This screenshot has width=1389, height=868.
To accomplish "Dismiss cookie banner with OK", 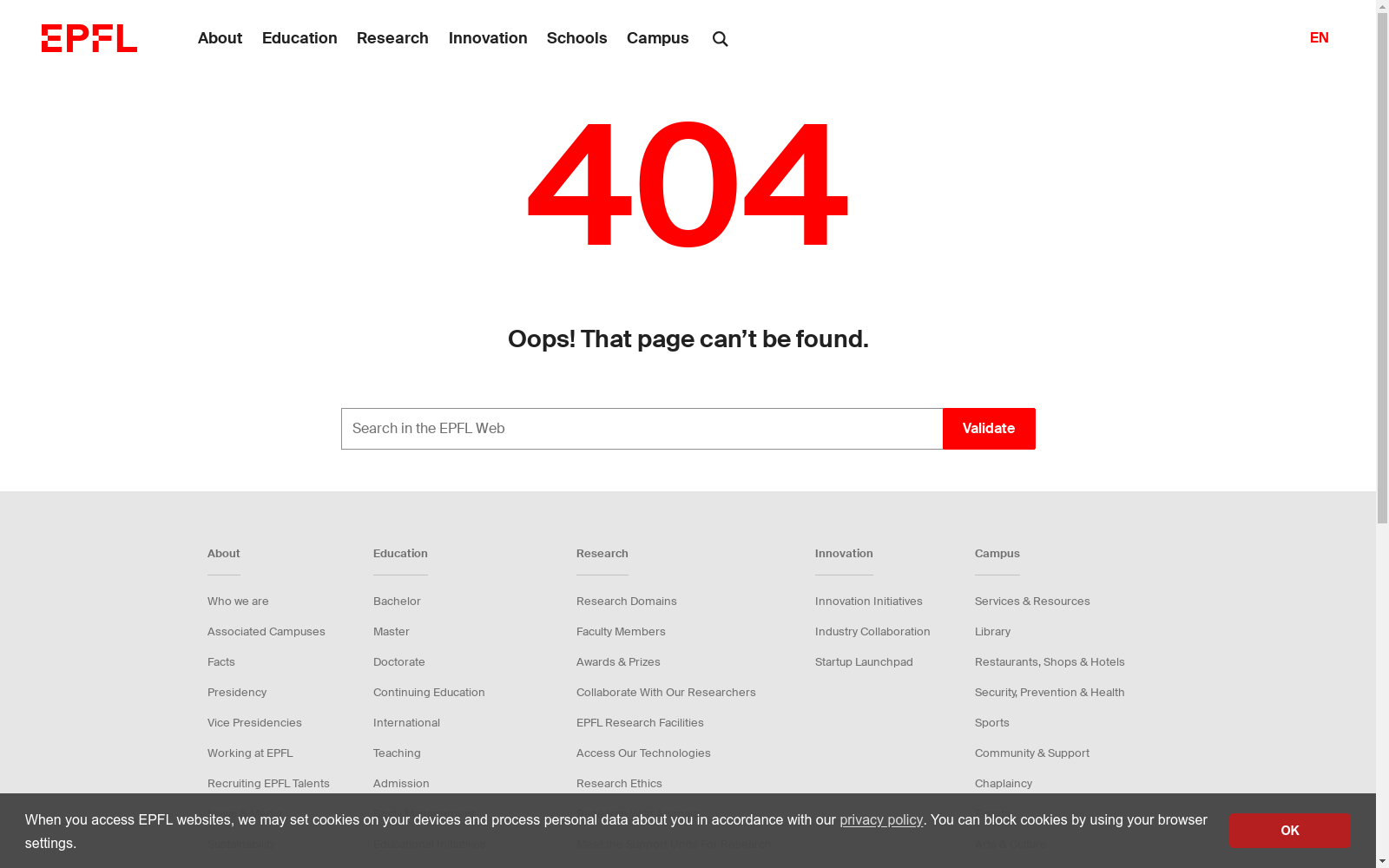I will pyautogui.click(x=1289, y=831).
